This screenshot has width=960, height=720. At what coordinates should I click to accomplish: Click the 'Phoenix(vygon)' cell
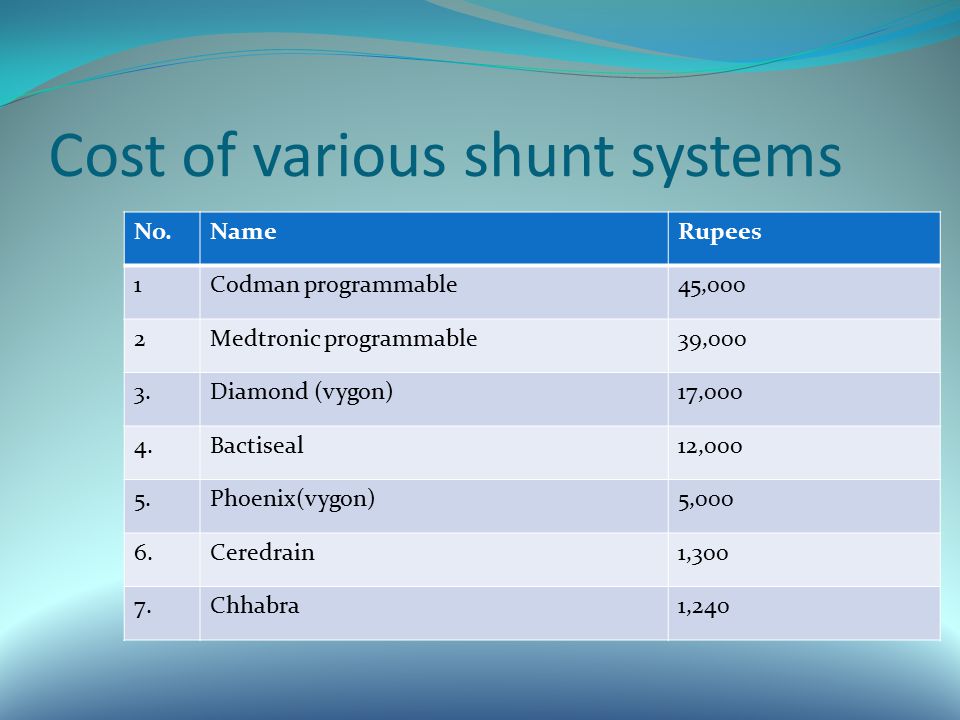pos(433,506)
